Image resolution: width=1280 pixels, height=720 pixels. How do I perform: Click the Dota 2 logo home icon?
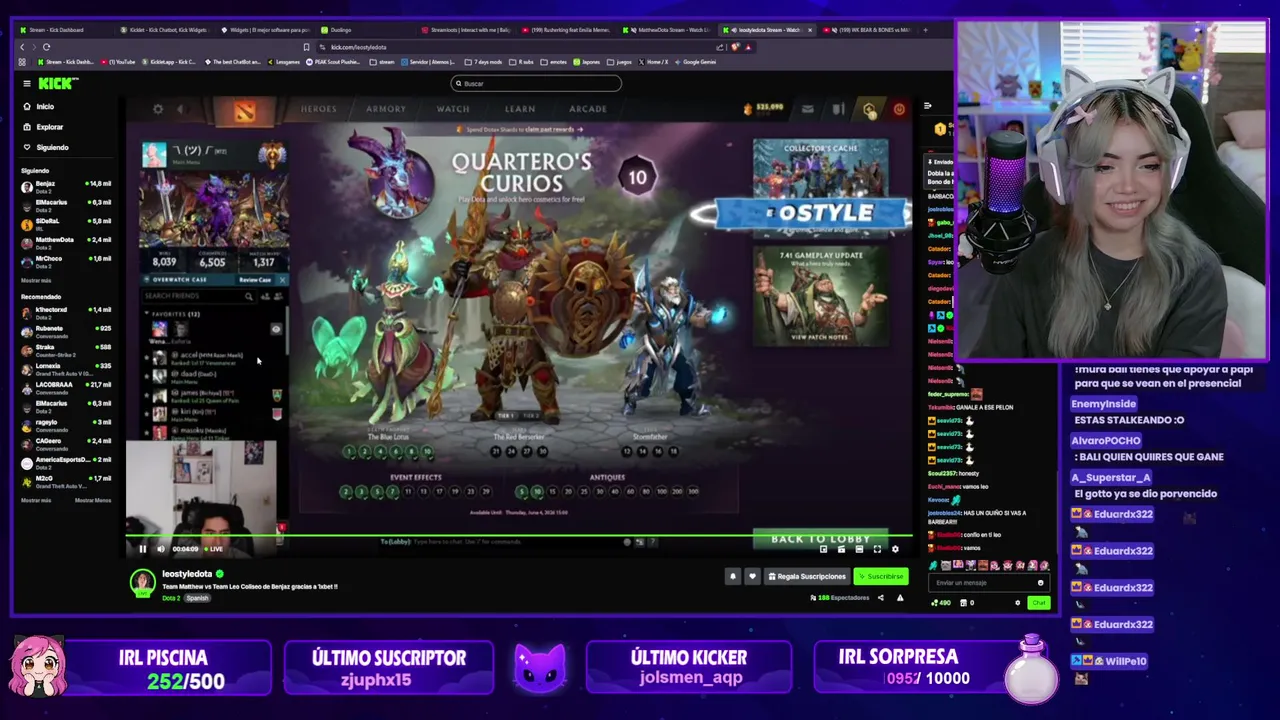[245, 109]
